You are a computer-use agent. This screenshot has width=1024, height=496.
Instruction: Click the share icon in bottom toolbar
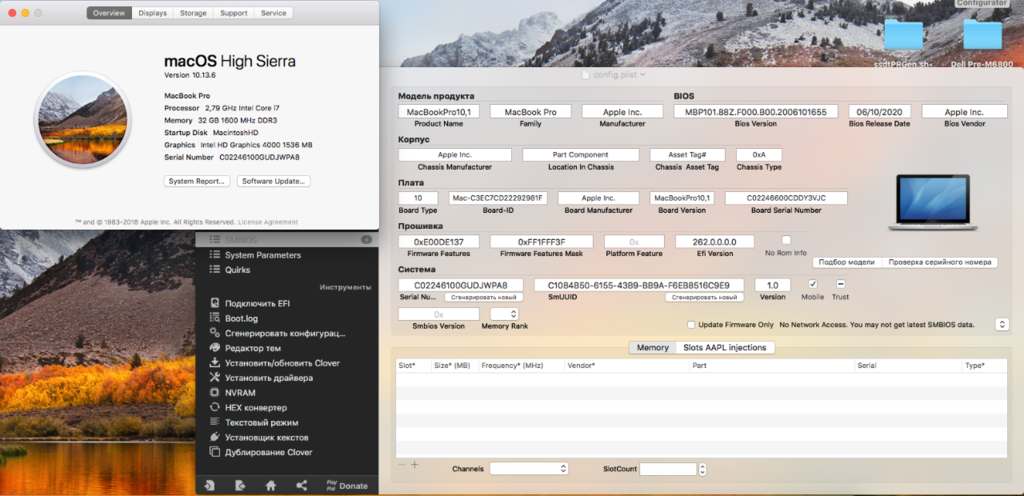pos(302,485)
